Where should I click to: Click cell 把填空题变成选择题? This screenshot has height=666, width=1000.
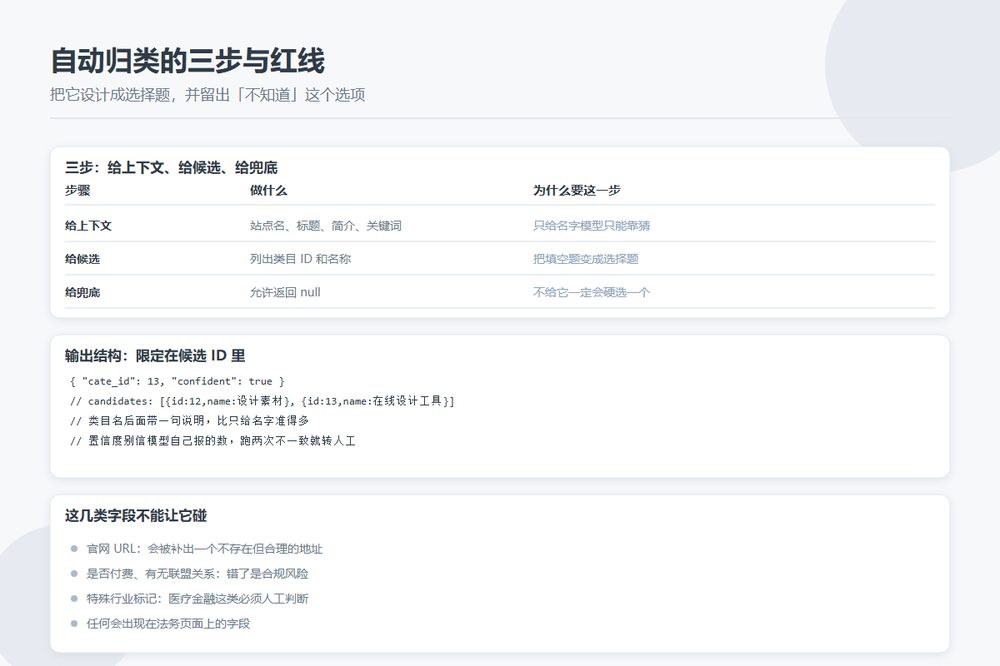(x=585, y=258)
